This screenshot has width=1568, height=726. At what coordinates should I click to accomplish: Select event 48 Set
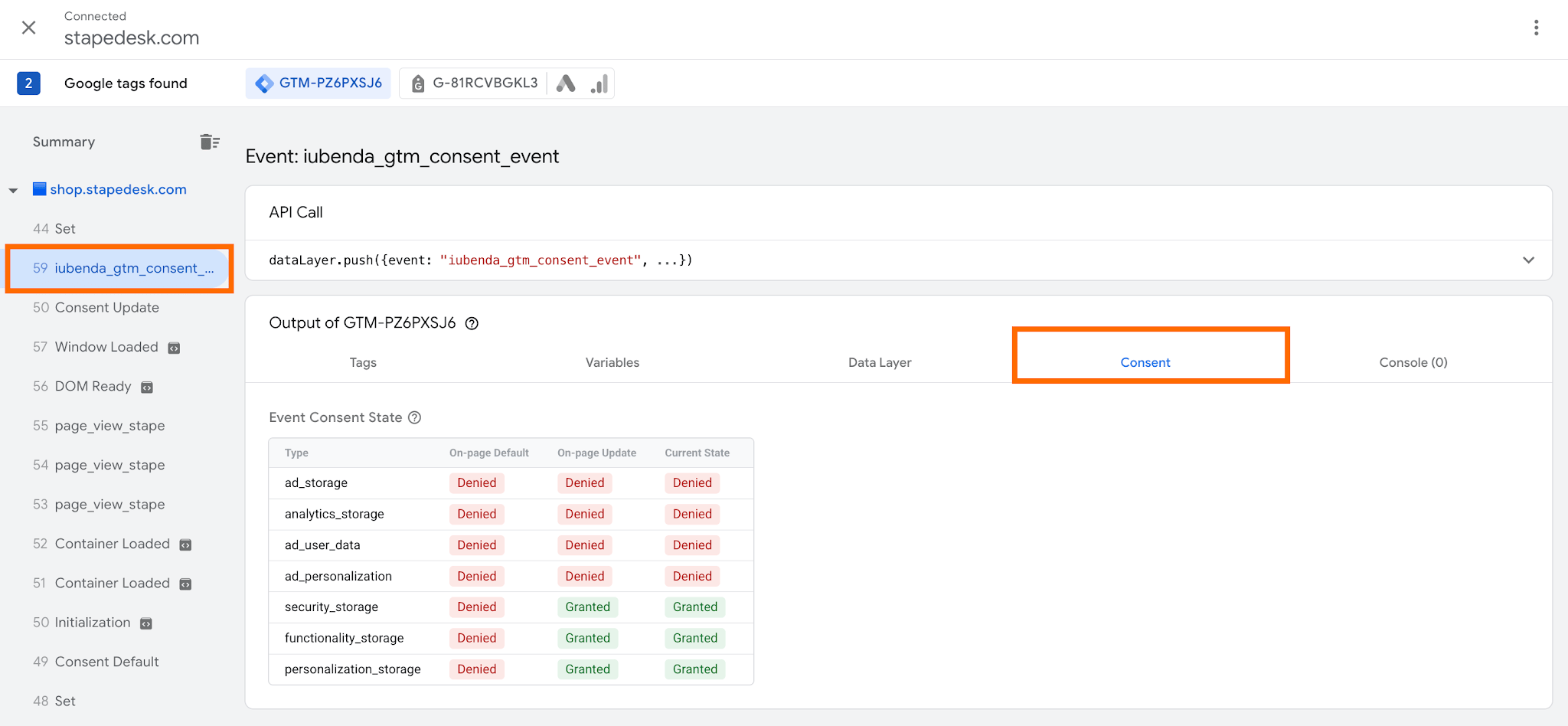[54, 701]
